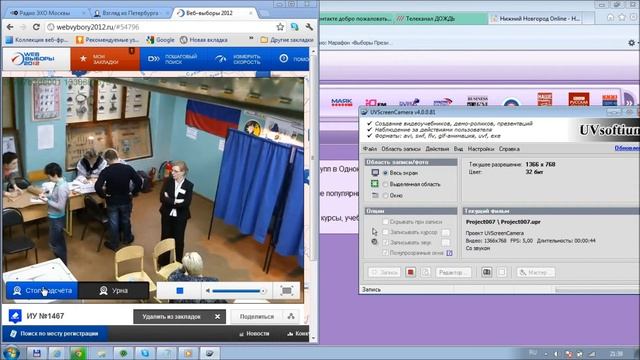The height and width of the screenshot is (360, 640).
Task: Switch camera to Стол подсчёта
Action: pos(42,291)
